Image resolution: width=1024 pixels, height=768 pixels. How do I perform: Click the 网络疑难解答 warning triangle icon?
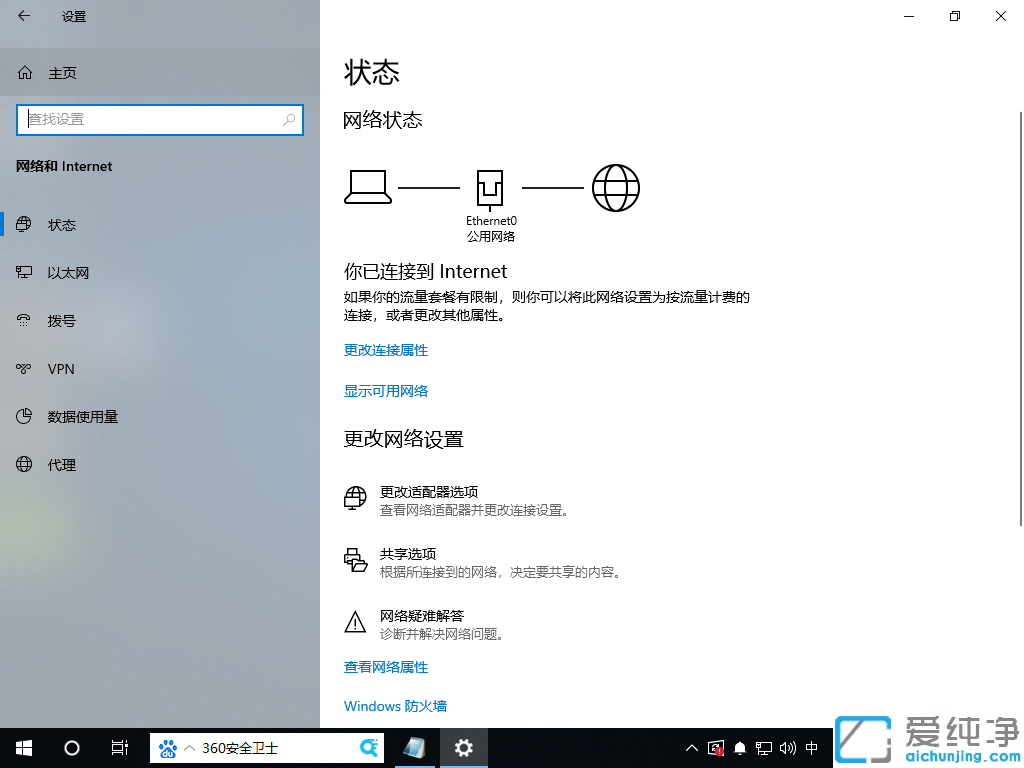click(355, 621)
